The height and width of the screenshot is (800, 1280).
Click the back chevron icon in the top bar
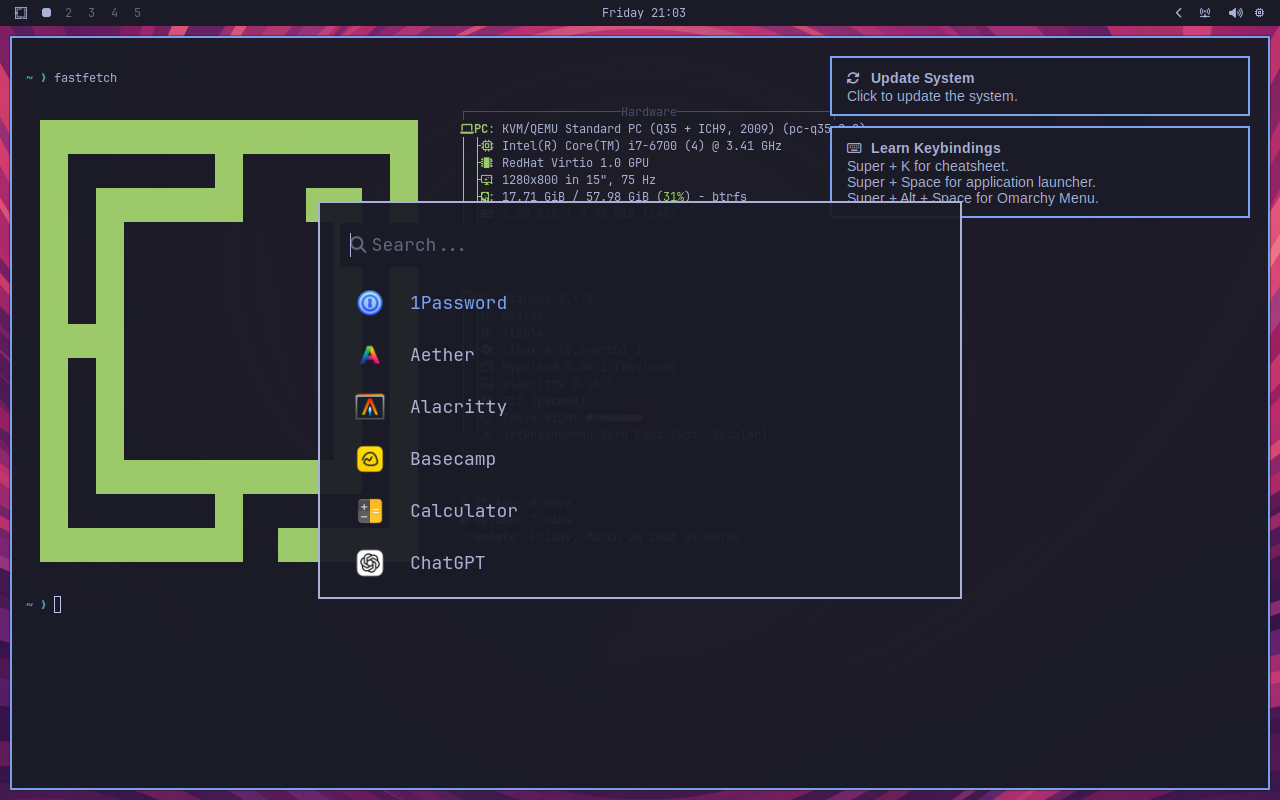(1178, 13)
